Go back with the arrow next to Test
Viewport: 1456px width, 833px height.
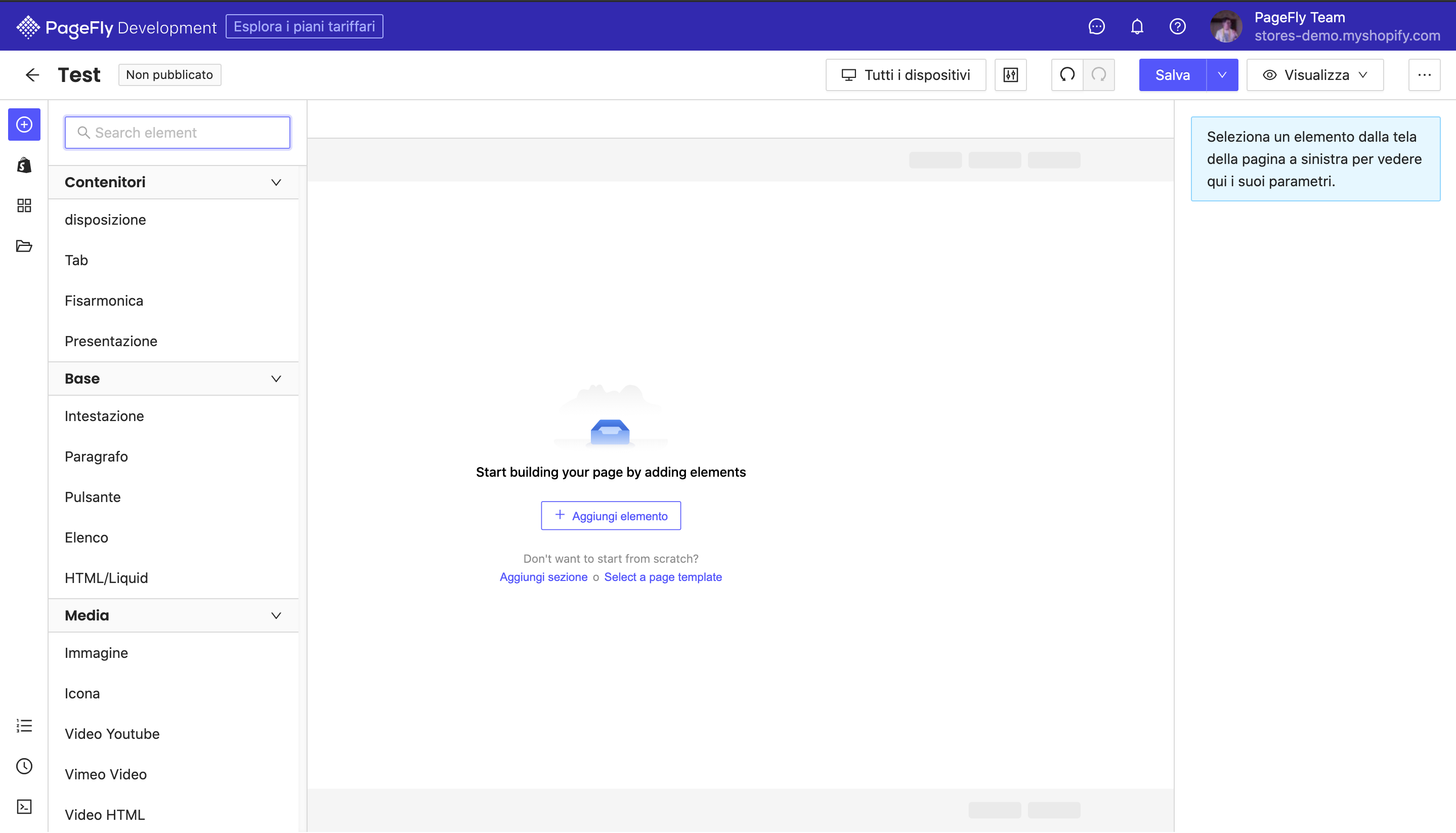pyautogui.click(x=32, y=75)
